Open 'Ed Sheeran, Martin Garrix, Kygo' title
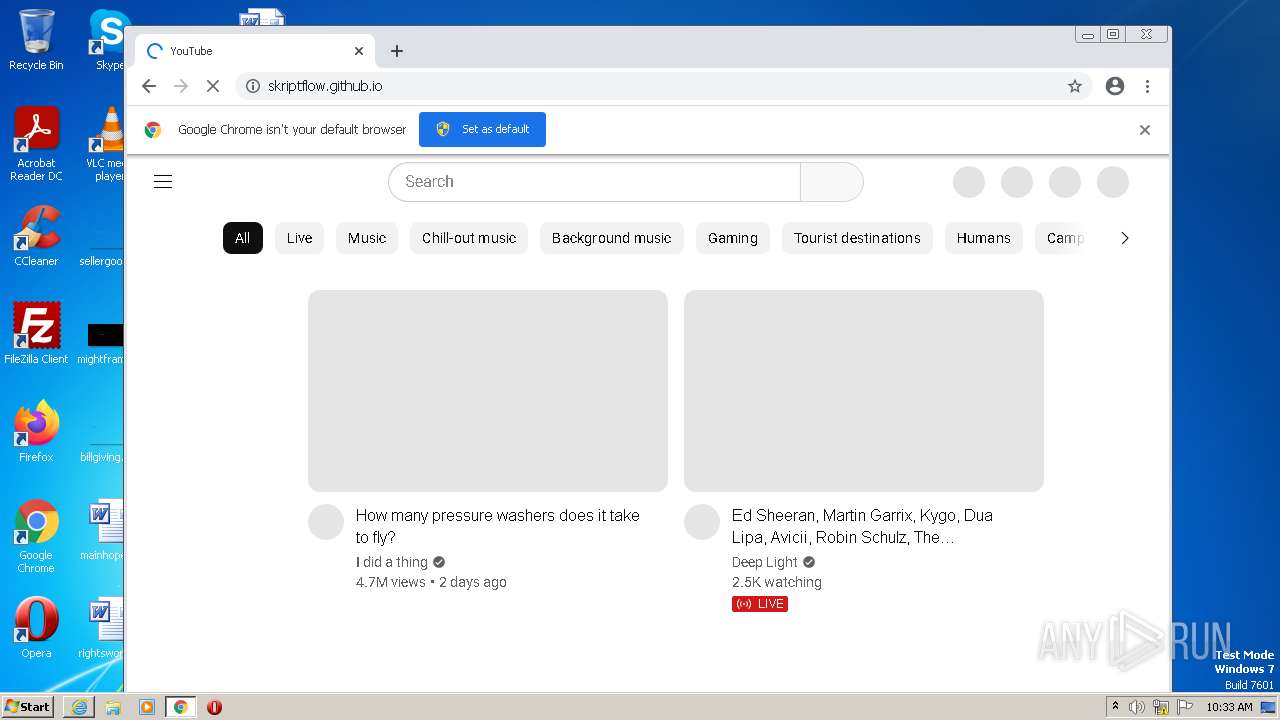 pos(862,526)
